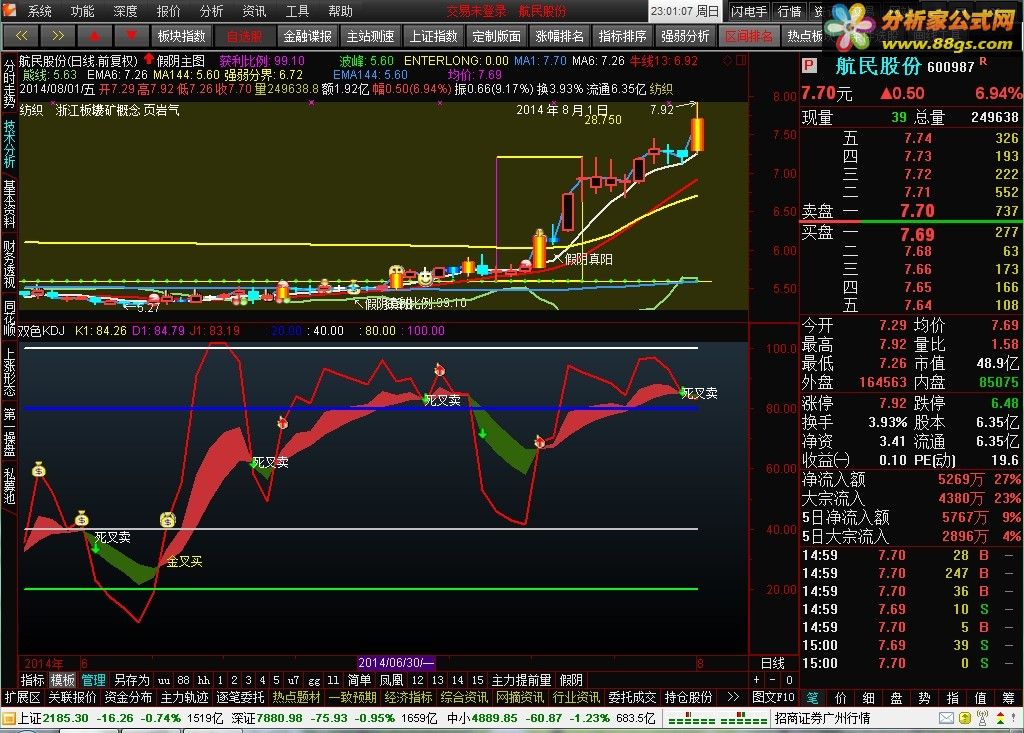
Task: Open the 资金分布 bottom tab
Action: pyautogui.click(x=128, y=697)
